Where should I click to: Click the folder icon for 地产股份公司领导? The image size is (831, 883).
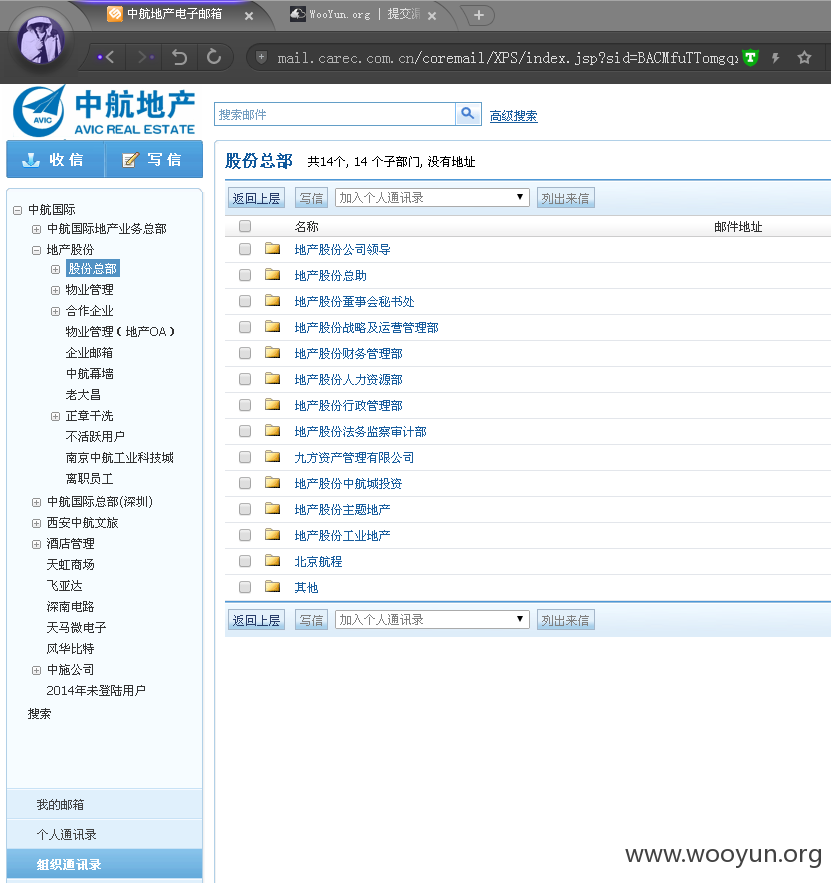pos(272,248)
